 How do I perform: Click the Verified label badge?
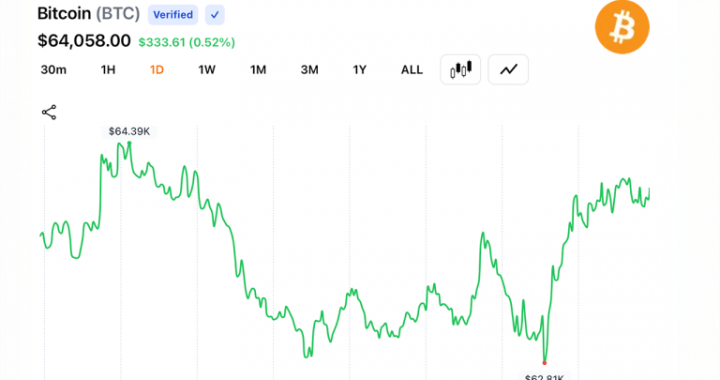point(173,15)
